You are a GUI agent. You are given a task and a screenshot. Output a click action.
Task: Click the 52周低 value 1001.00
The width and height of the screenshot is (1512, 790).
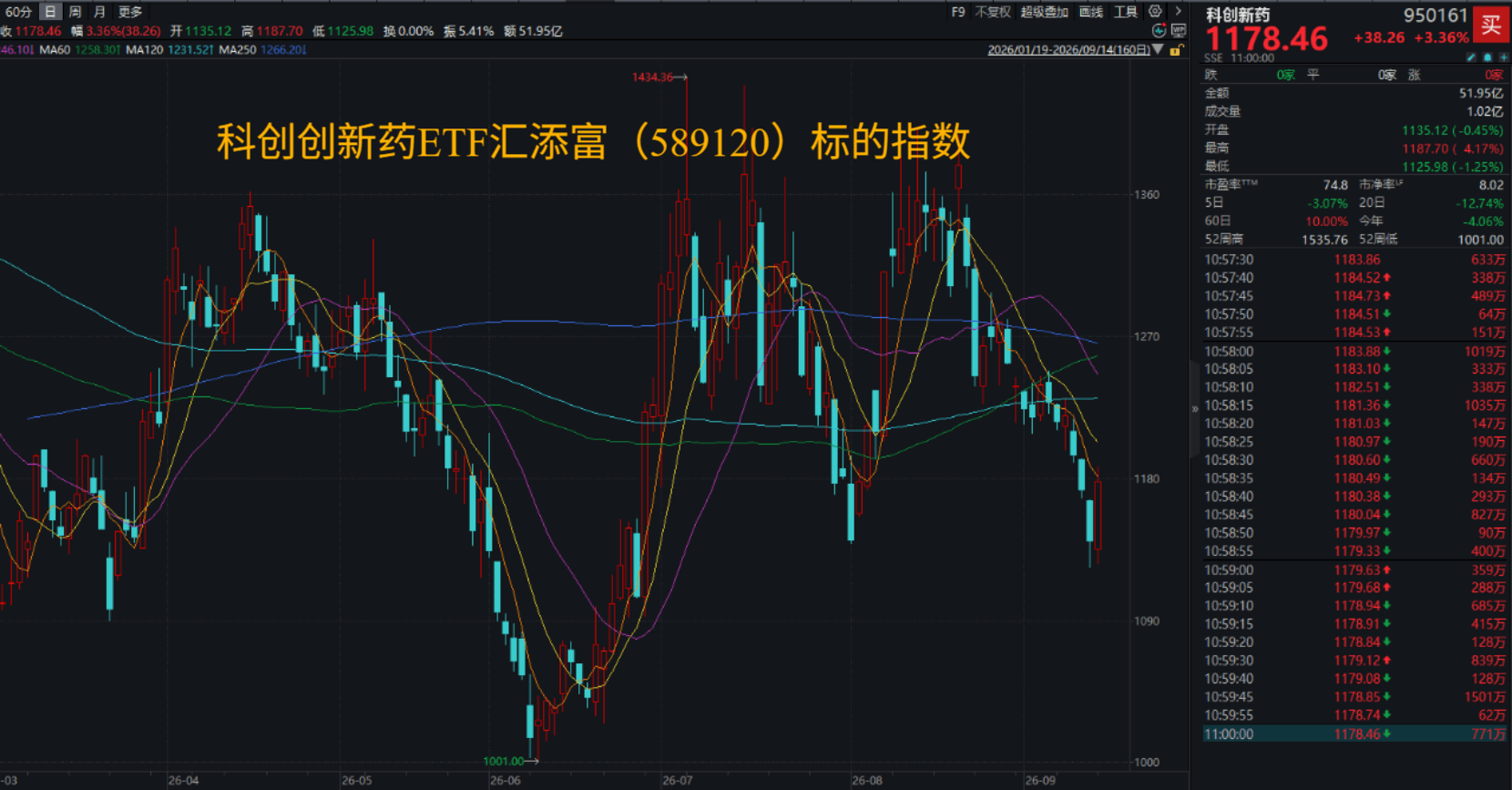tap(1480, 240)
